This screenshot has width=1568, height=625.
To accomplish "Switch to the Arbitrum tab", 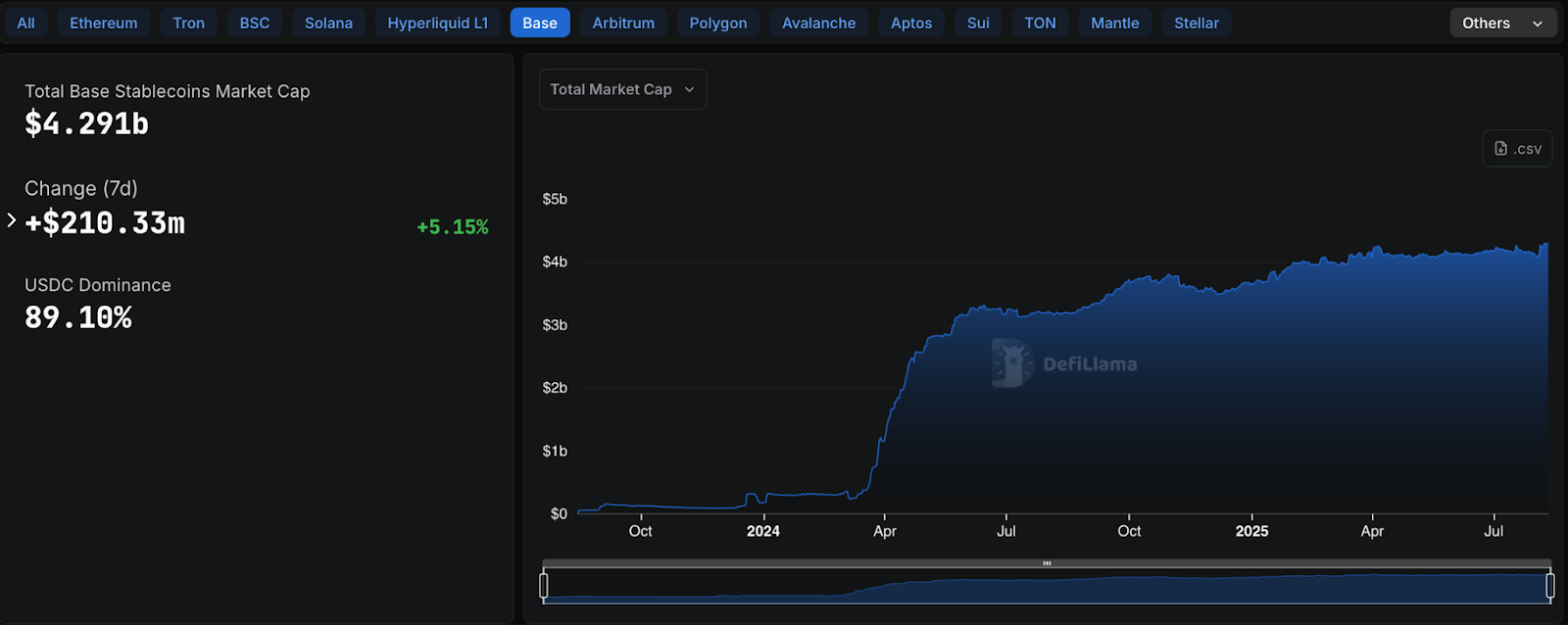I will click(x=623, y=23).
